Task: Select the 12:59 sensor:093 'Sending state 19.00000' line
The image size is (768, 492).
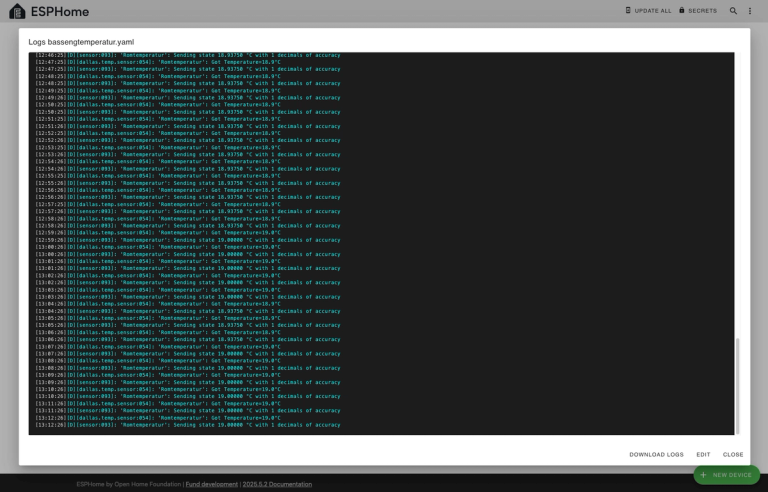Action: [188, 240]
